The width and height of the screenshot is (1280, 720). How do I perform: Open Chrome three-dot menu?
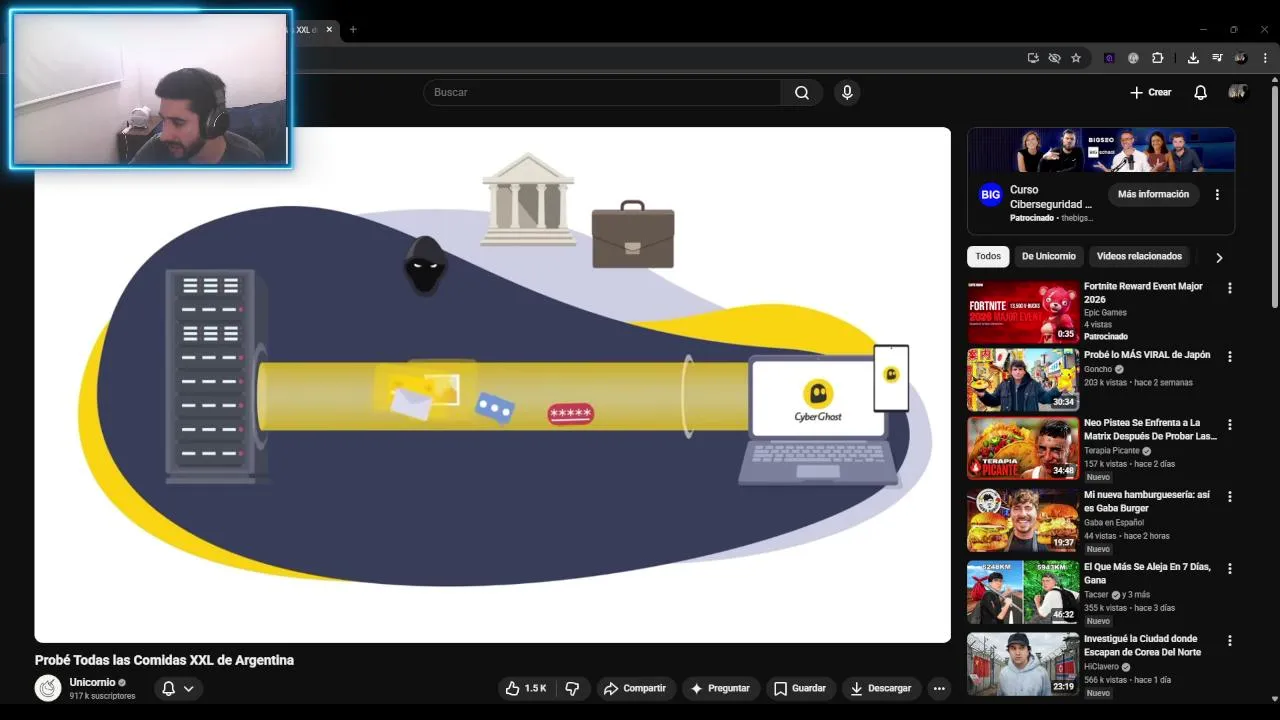(x=1265, y=58)
